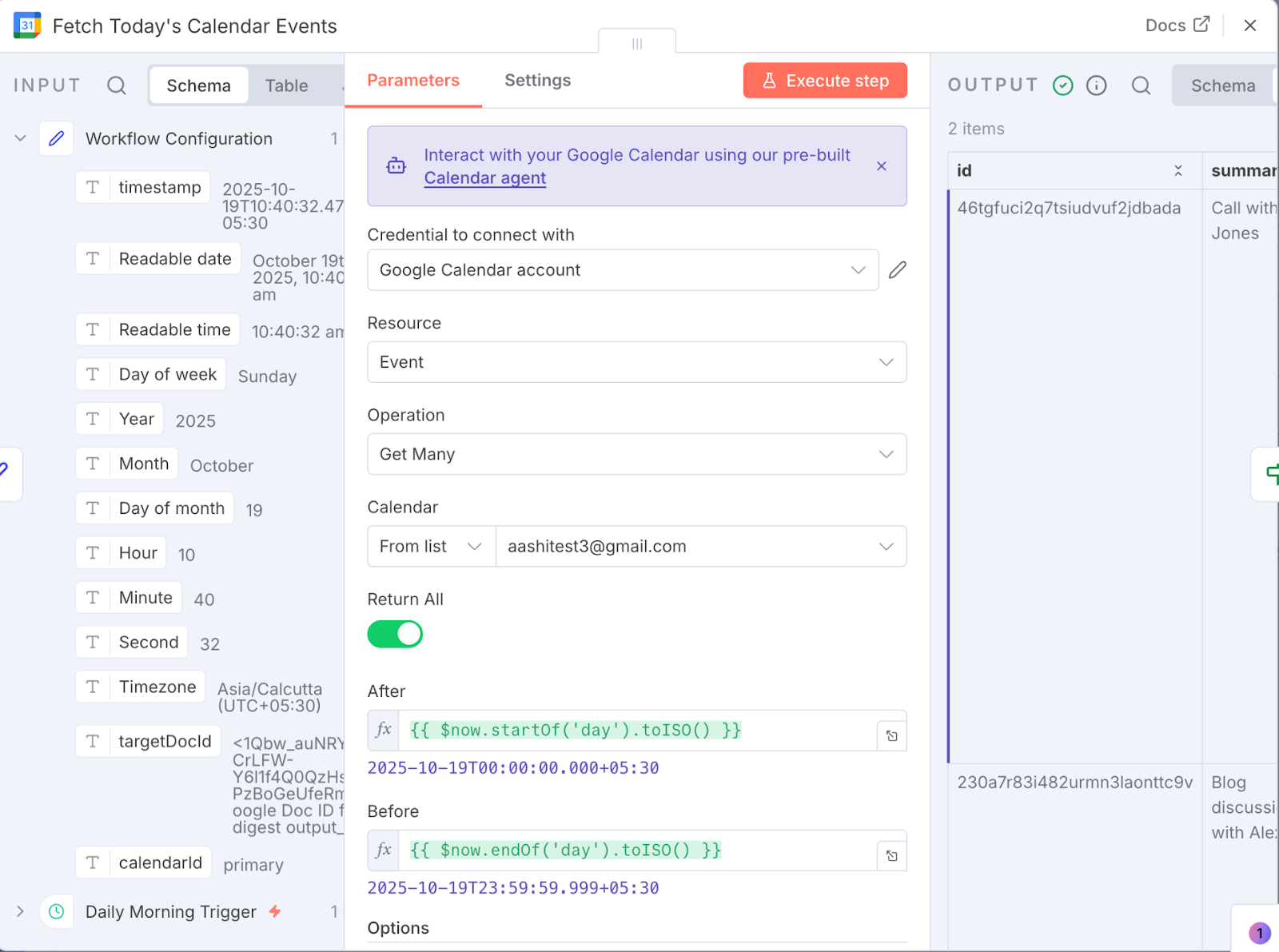This screenshot has height=952, width=1279.
Task: Switch INPUT panel to Table view
Action: coord(286,85)
